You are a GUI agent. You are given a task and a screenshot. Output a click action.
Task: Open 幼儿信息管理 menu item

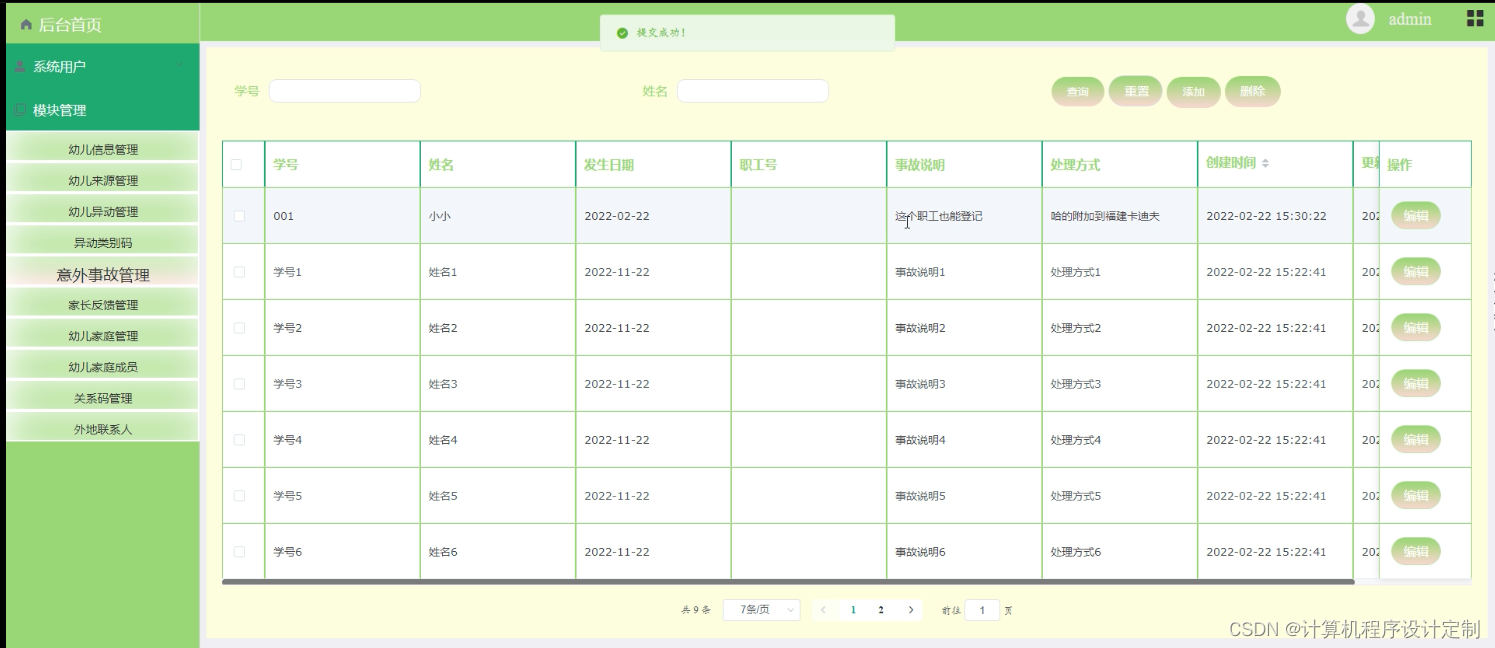[x=102, y=150]
